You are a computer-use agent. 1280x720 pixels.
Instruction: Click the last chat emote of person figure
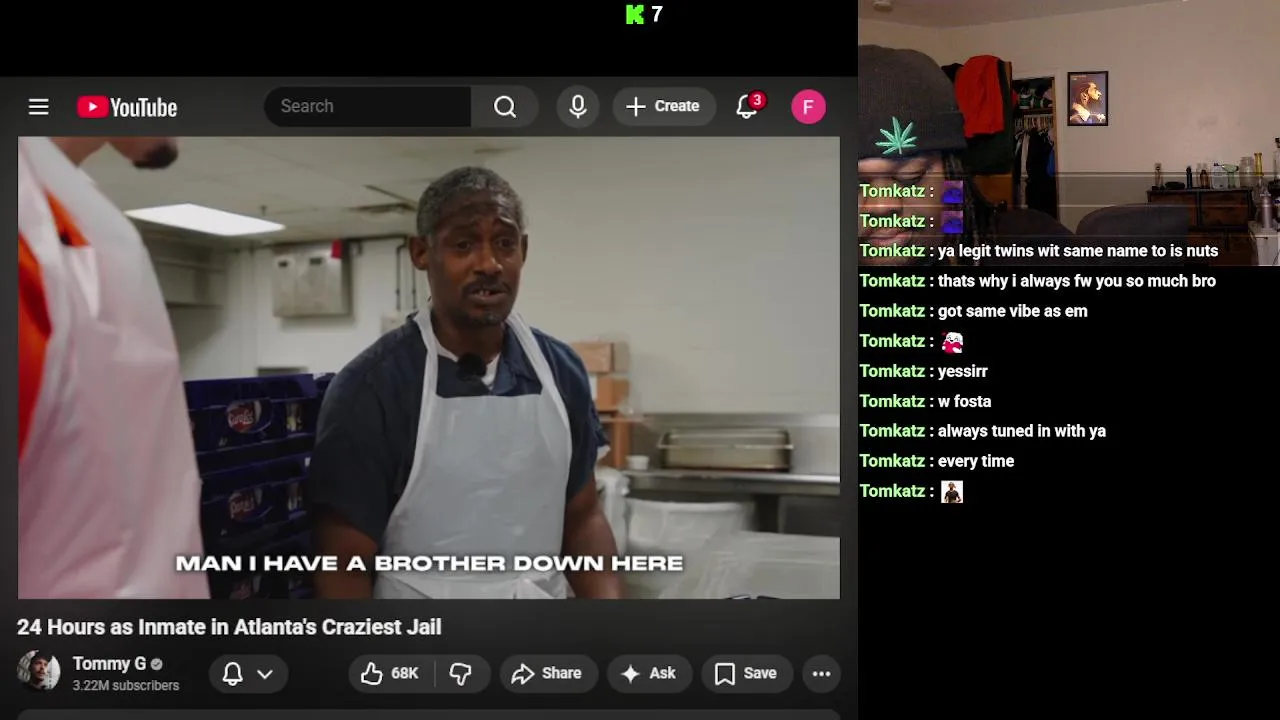pyautogui.click(x=952, y=492)
